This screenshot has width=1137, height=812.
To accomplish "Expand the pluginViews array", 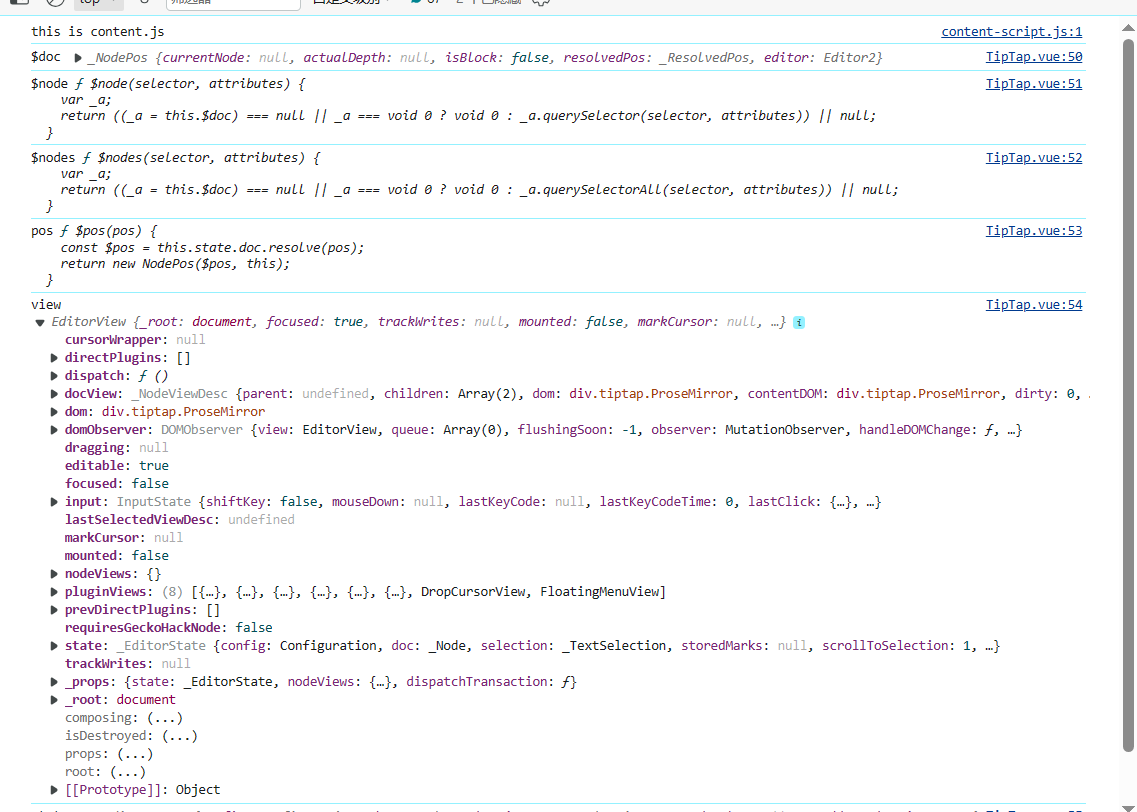I will coord(55,592).
